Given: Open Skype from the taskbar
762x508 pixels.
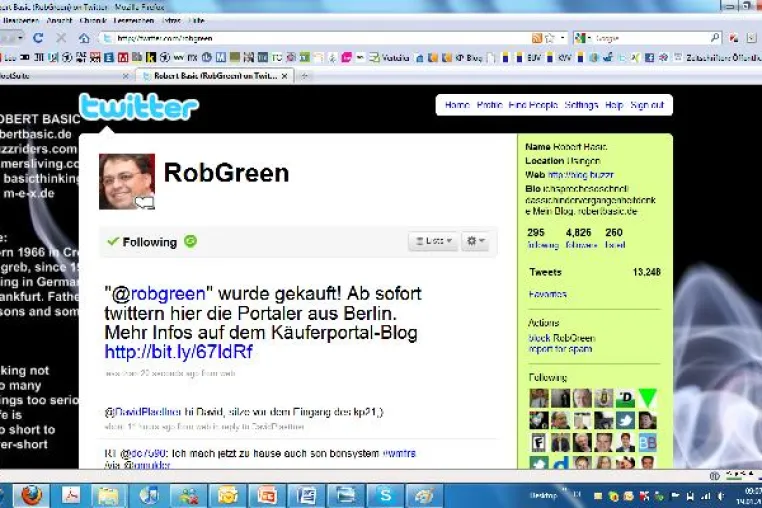Looking at the screenshot, I should coord(385,495).
